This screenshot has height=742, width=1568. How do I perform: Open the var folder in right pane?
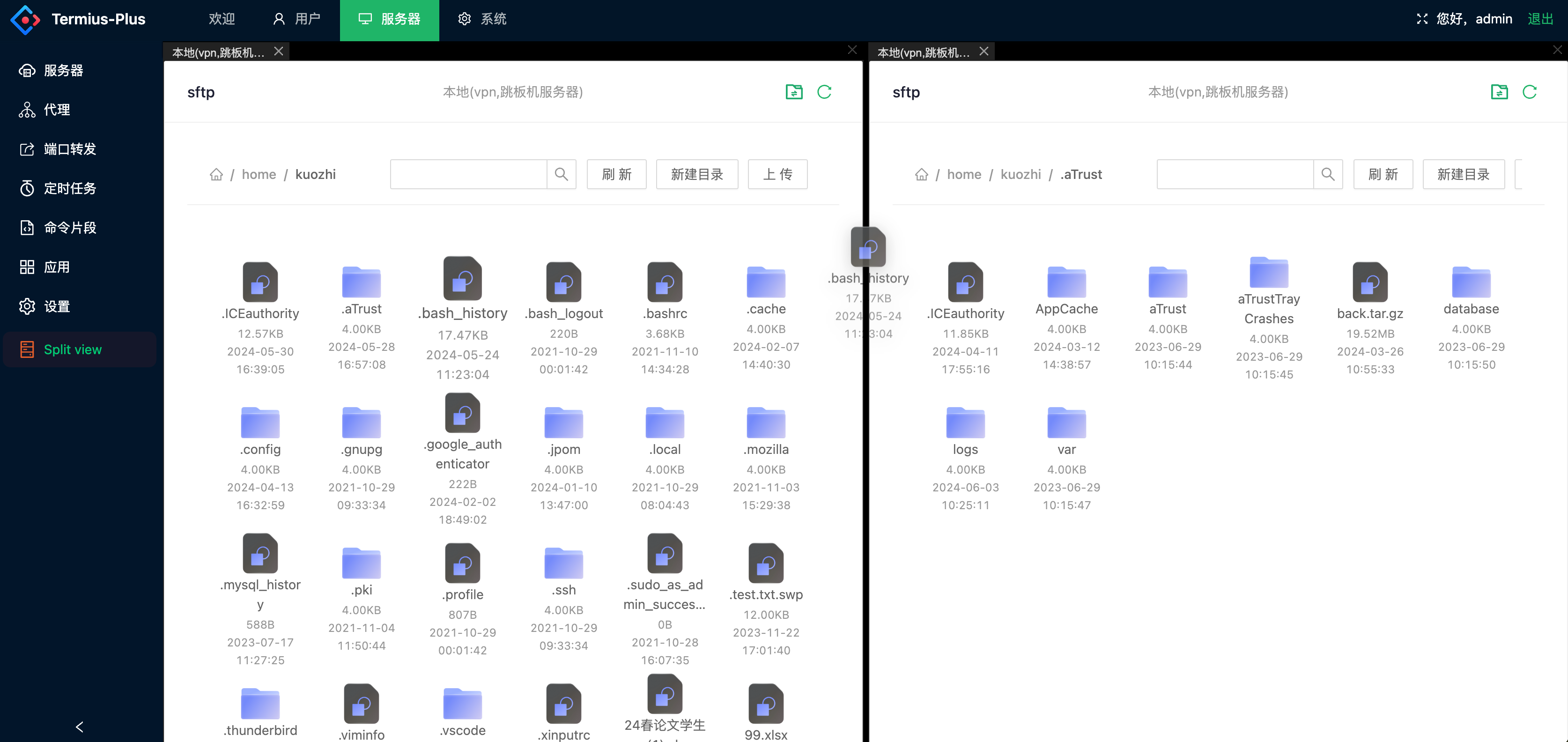coord(1066,423)
